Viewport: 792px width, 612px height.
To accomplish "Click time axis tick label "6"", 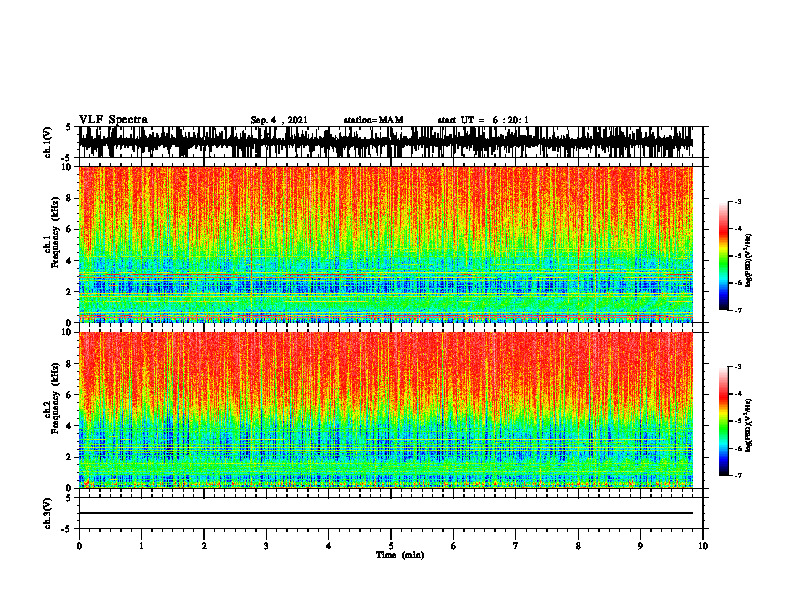I will point(454,546).
